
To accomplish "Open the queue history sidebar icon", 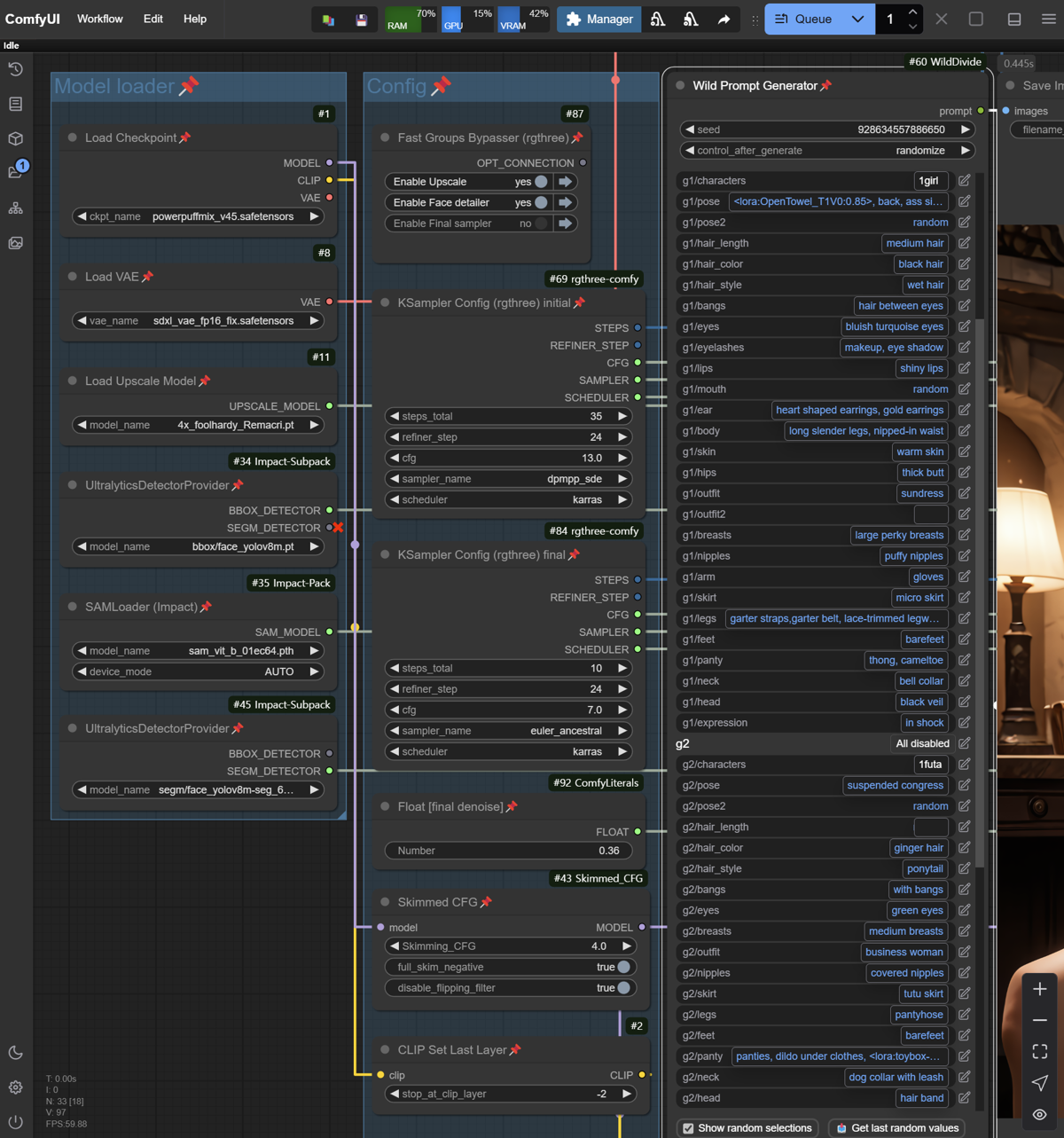I will [x=16, y=69].
